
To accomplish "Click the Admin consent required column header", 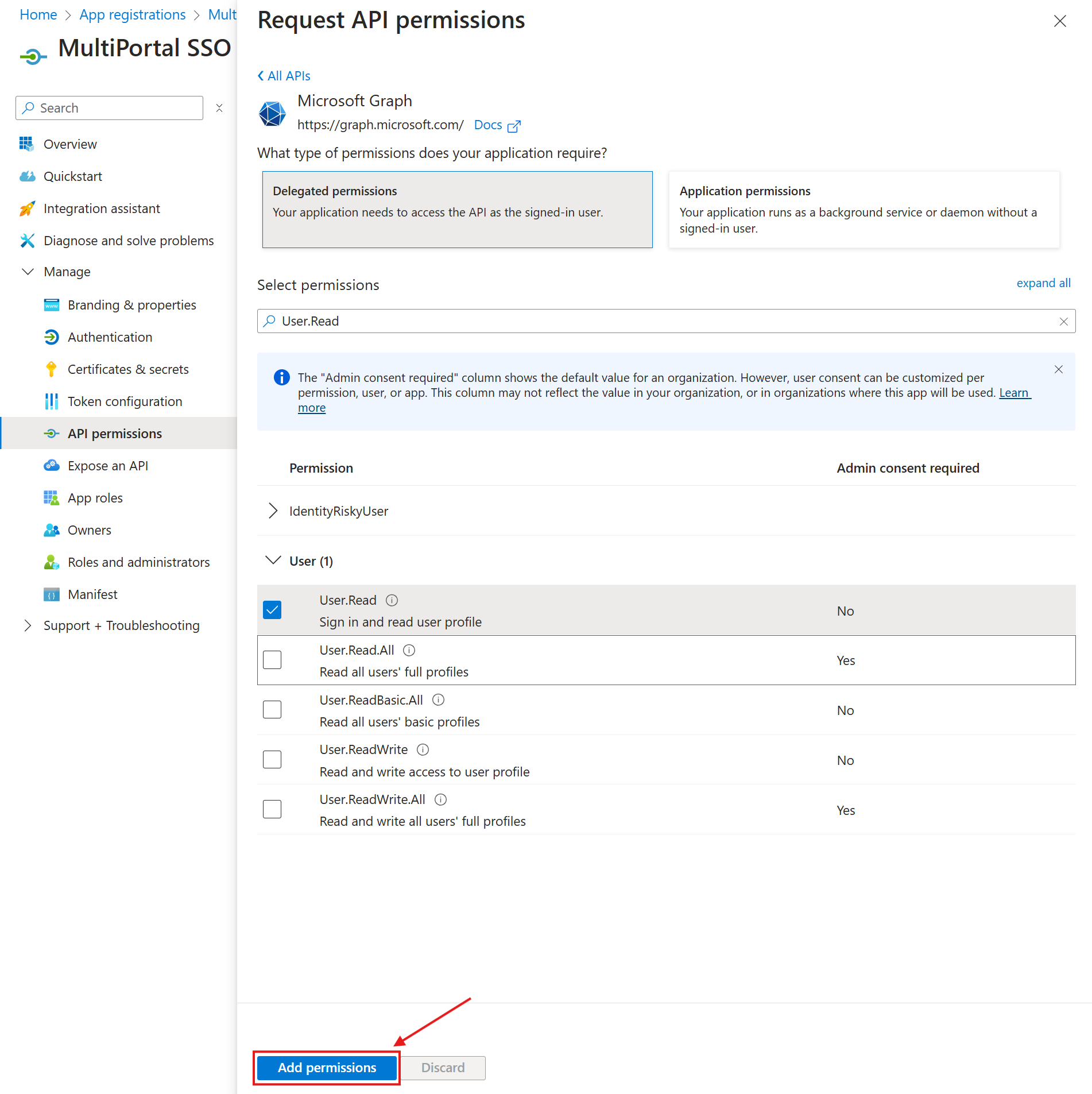I will point(908,468).
